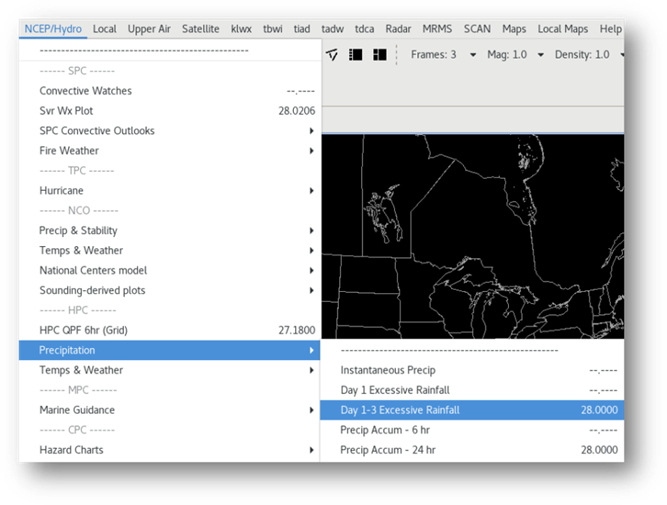667x505 pixels.
Task: Open the Local Maps menu
Action: (x=563, y=29)
